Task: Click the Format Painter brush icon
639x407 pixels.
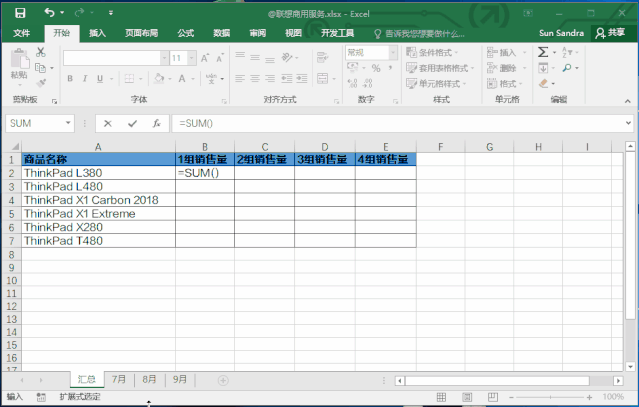Action: [41, 83]
